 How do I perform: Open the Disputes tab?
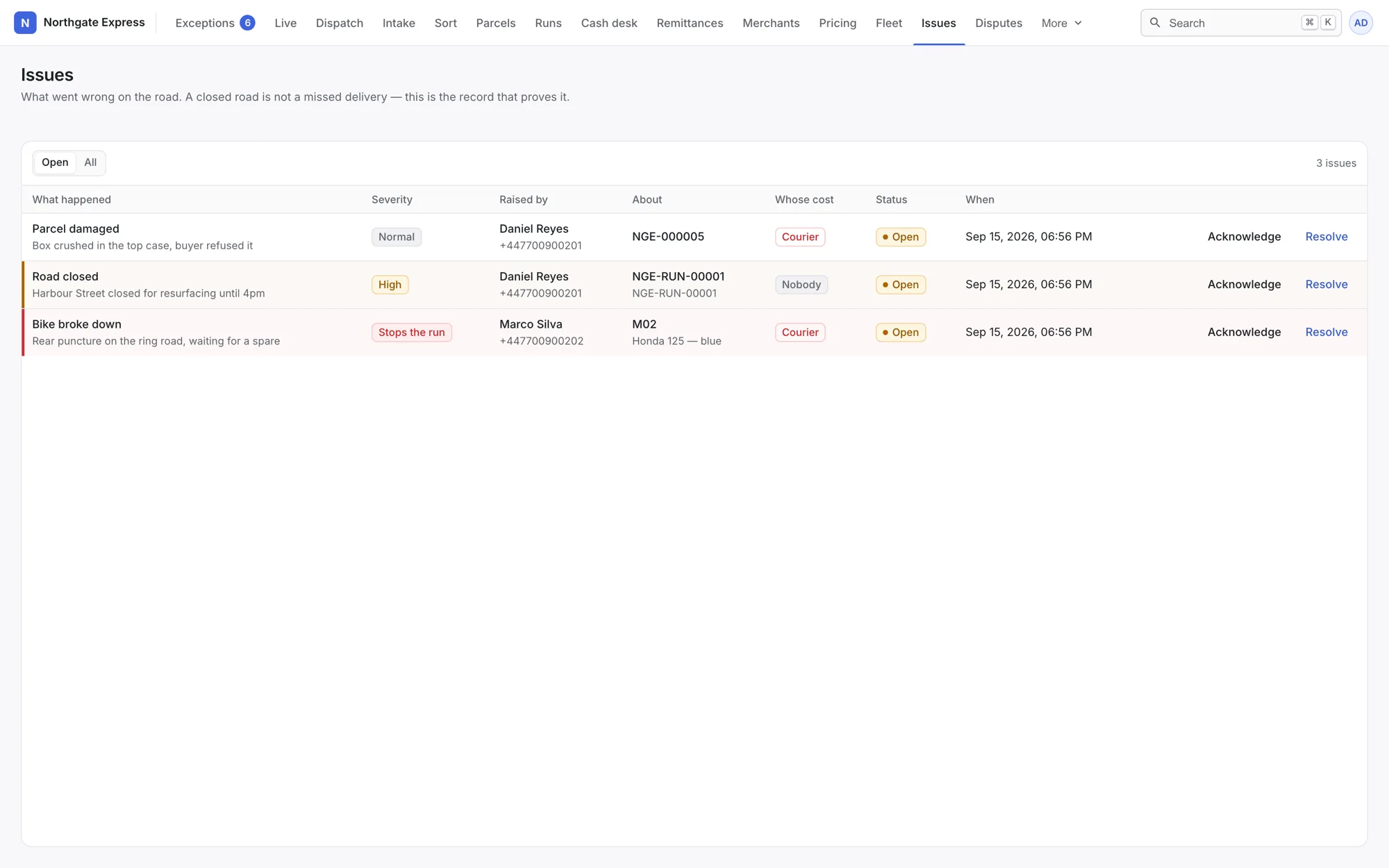[999, 23]
